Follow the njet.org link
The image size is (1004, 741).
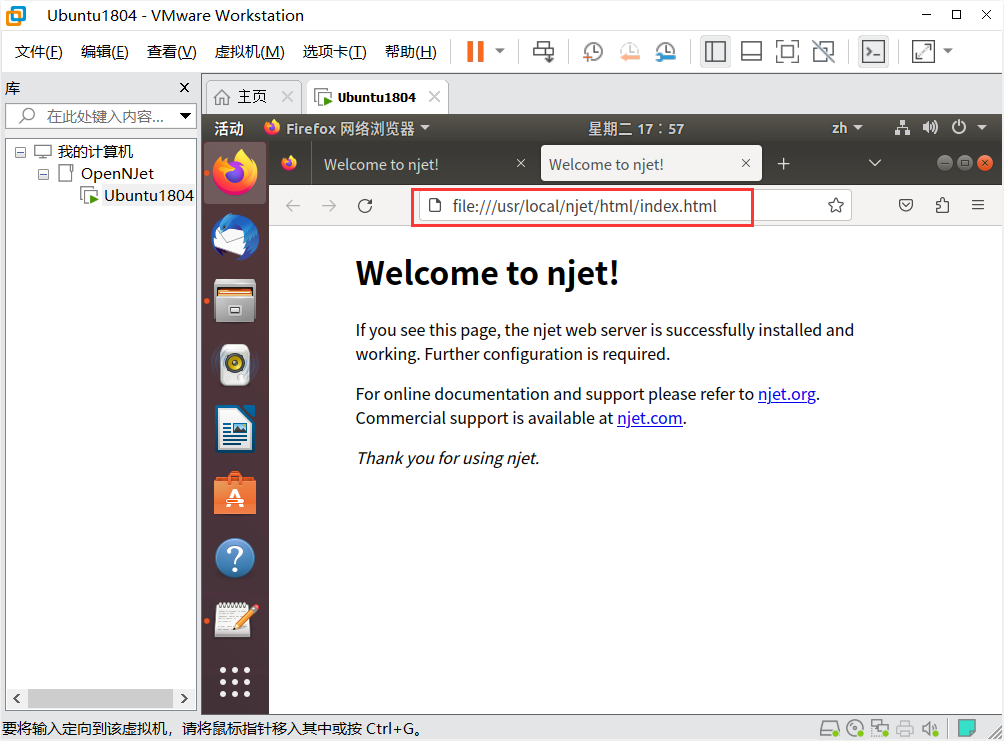coord(786,394)
